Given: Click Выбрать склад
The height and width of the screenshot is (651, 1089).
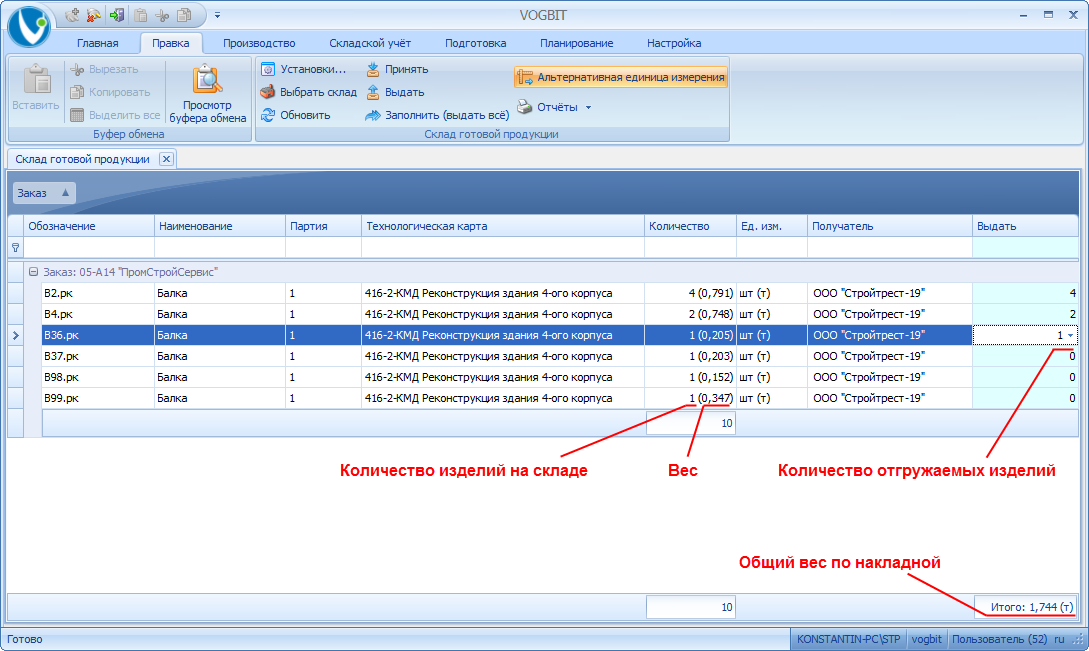Looking at the screenshot, I should [x=308, y=92].
